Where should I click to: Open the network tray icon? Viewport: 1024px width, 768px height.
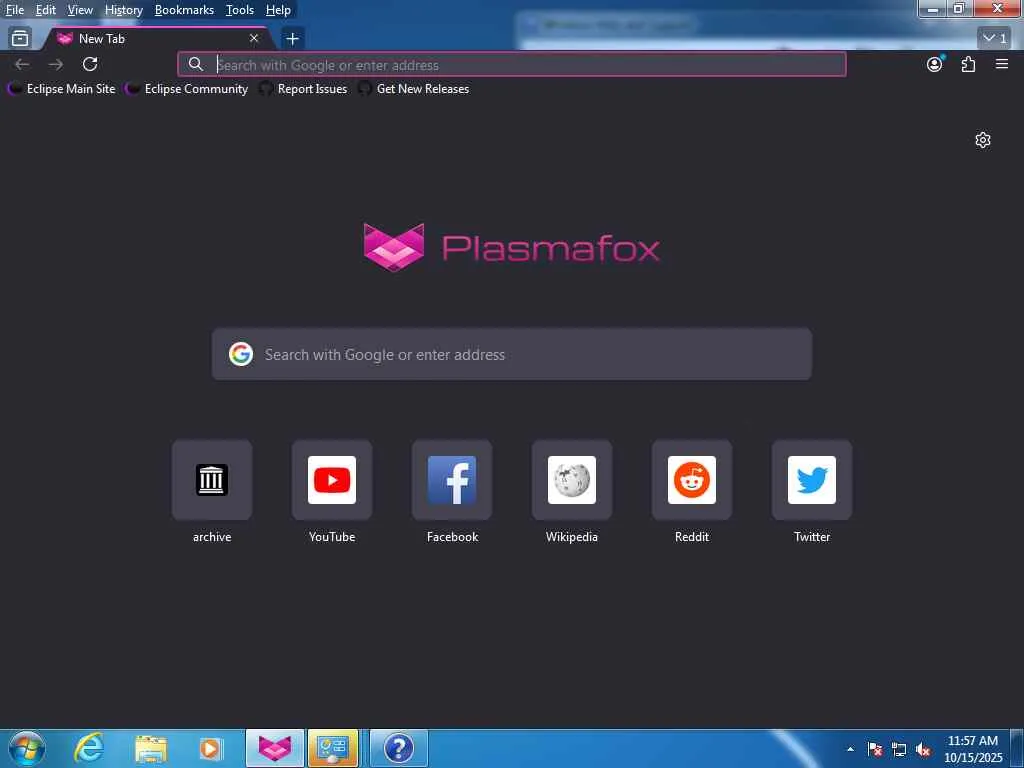[x=899, y=749]
